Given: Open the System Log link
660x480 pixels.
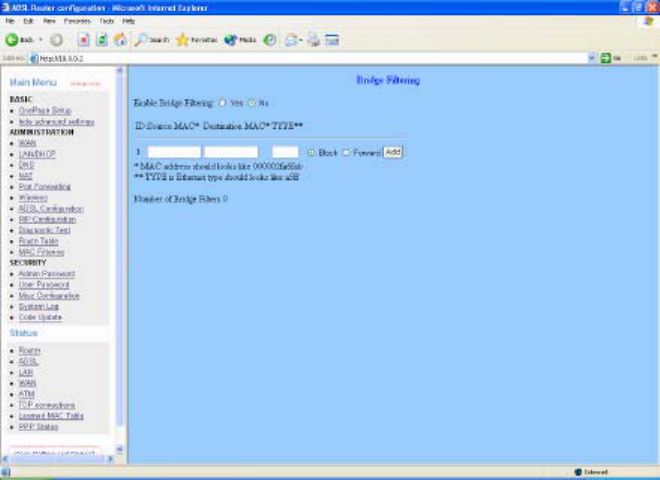Looking at the screenshot, I should point(39,307).
